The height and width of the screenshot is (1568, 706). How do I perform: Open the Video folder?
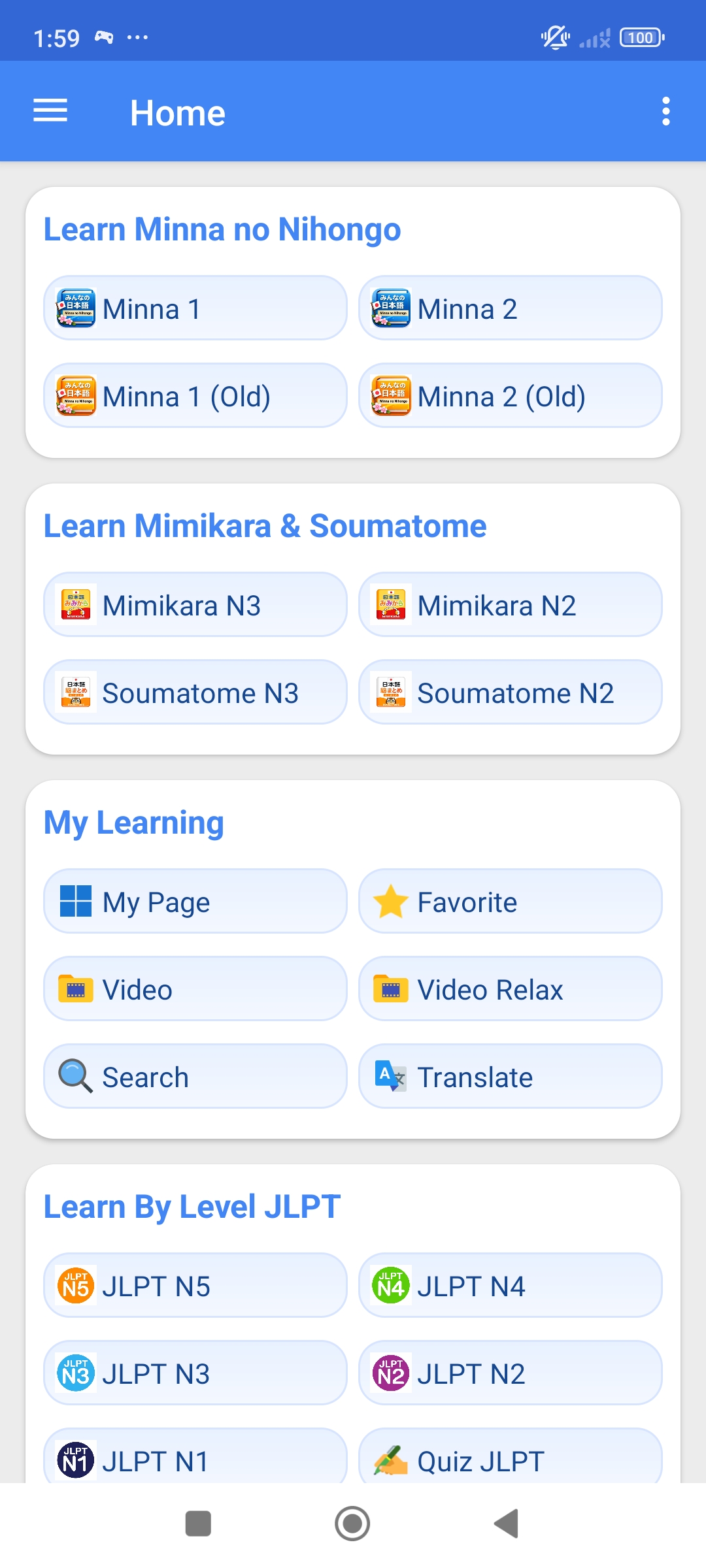pyautogui.click(x=195, y=989)
